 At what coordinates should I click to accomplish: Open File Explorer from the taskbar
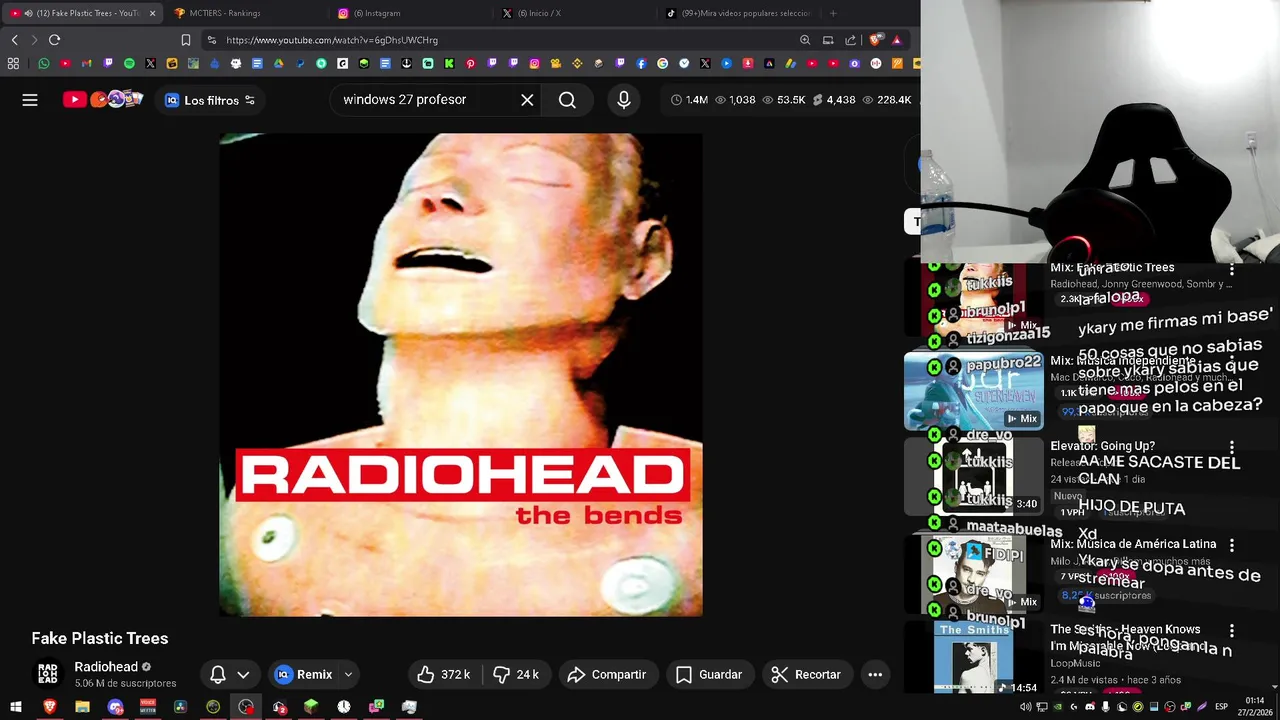[82, 707]
